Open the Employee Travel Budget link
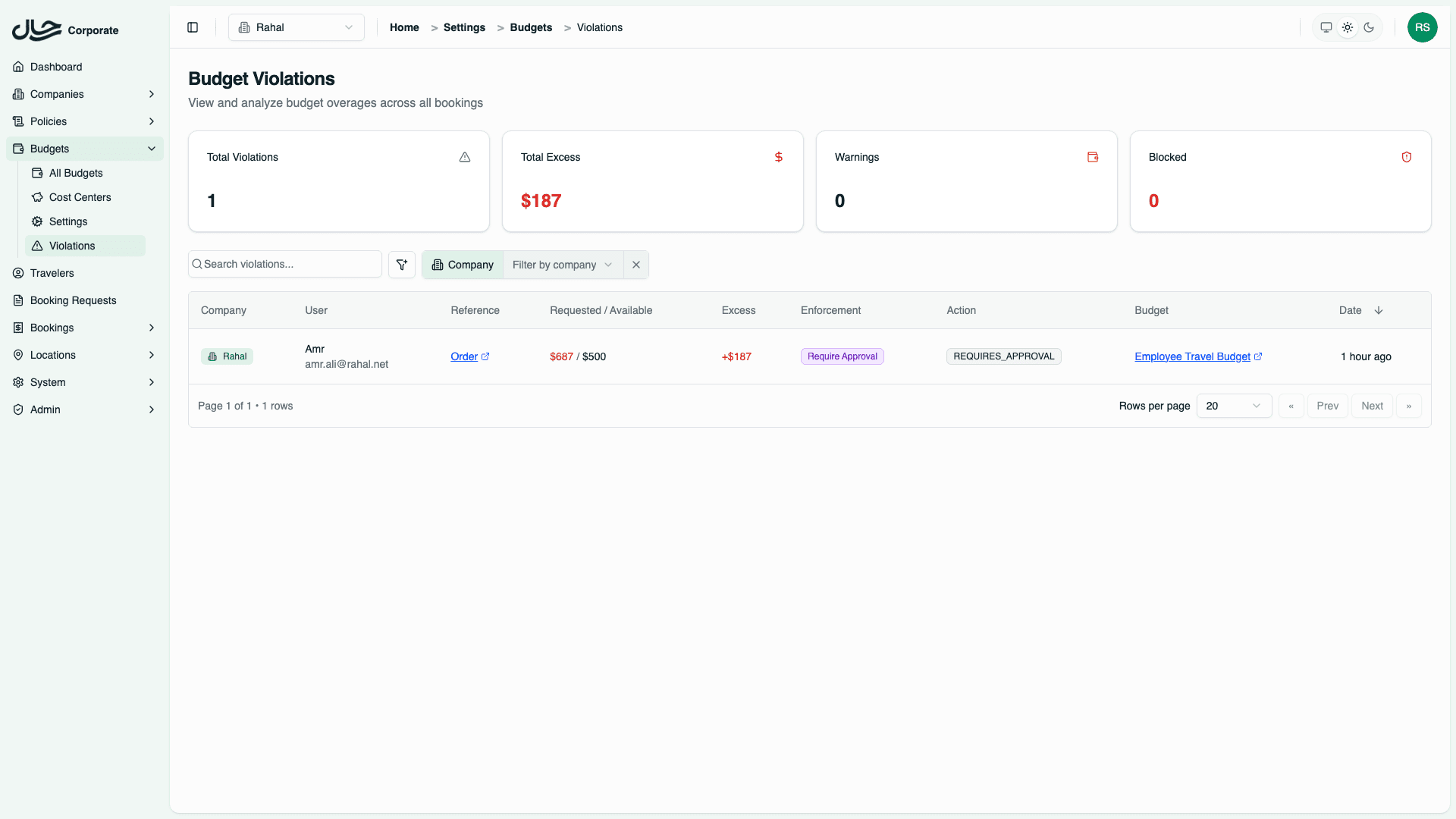 click(1192, 356)
